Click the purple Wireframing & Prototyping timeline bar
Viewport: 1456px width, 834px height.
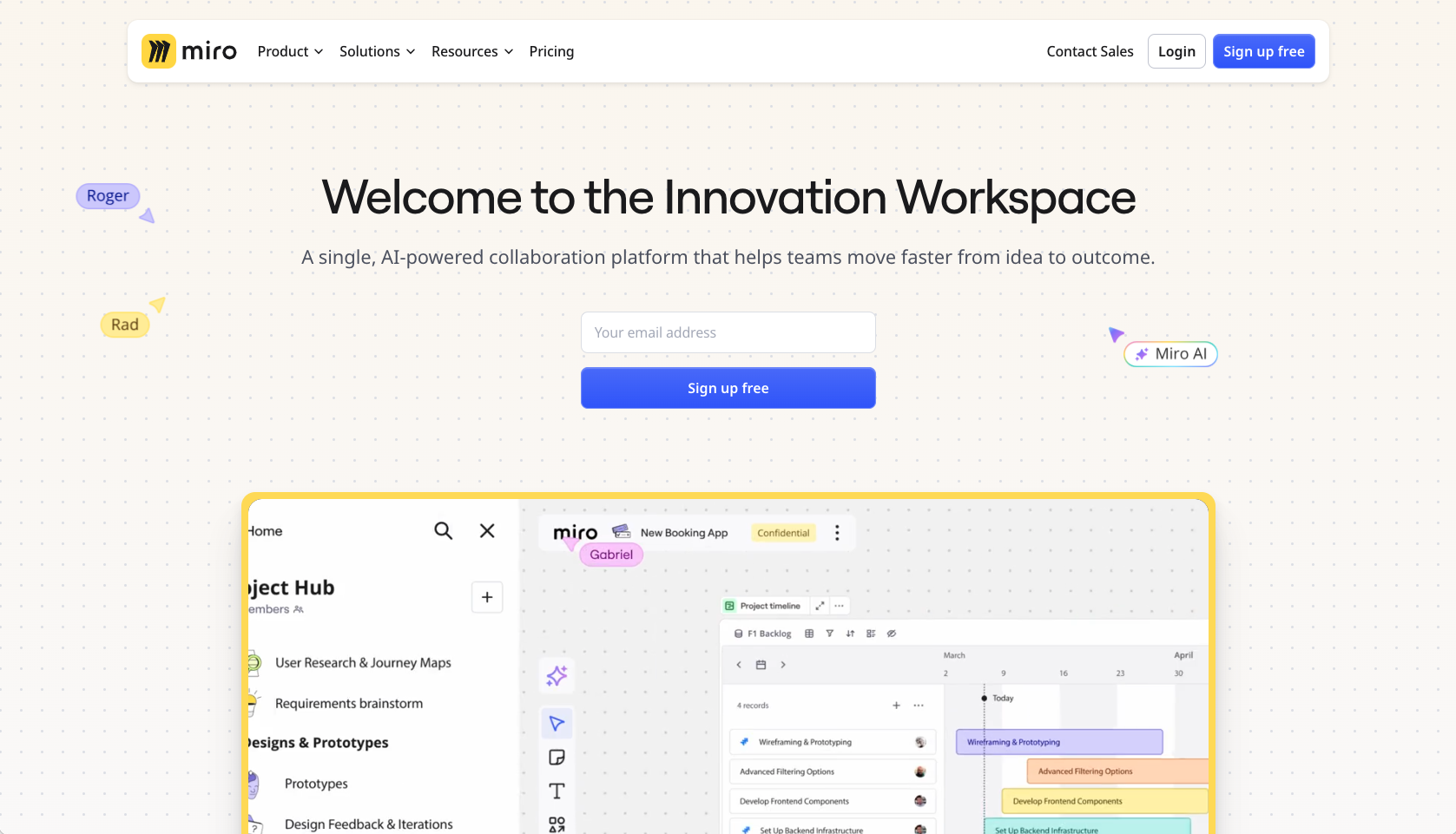tap(1059, 742)
